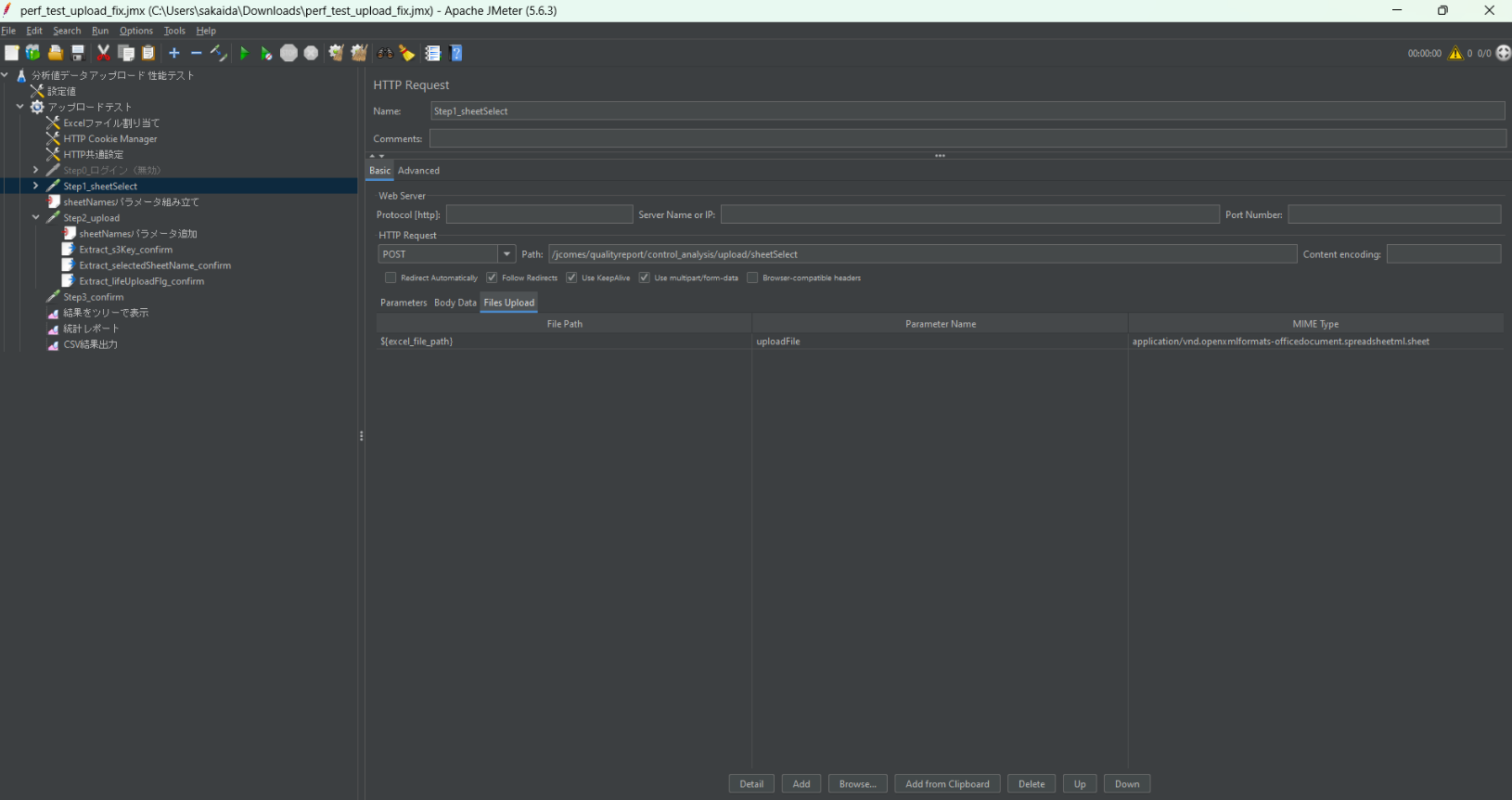Click the Browse... button
Image resolution: width=1512 pixels, height=800 pixels.
[857, 784]
